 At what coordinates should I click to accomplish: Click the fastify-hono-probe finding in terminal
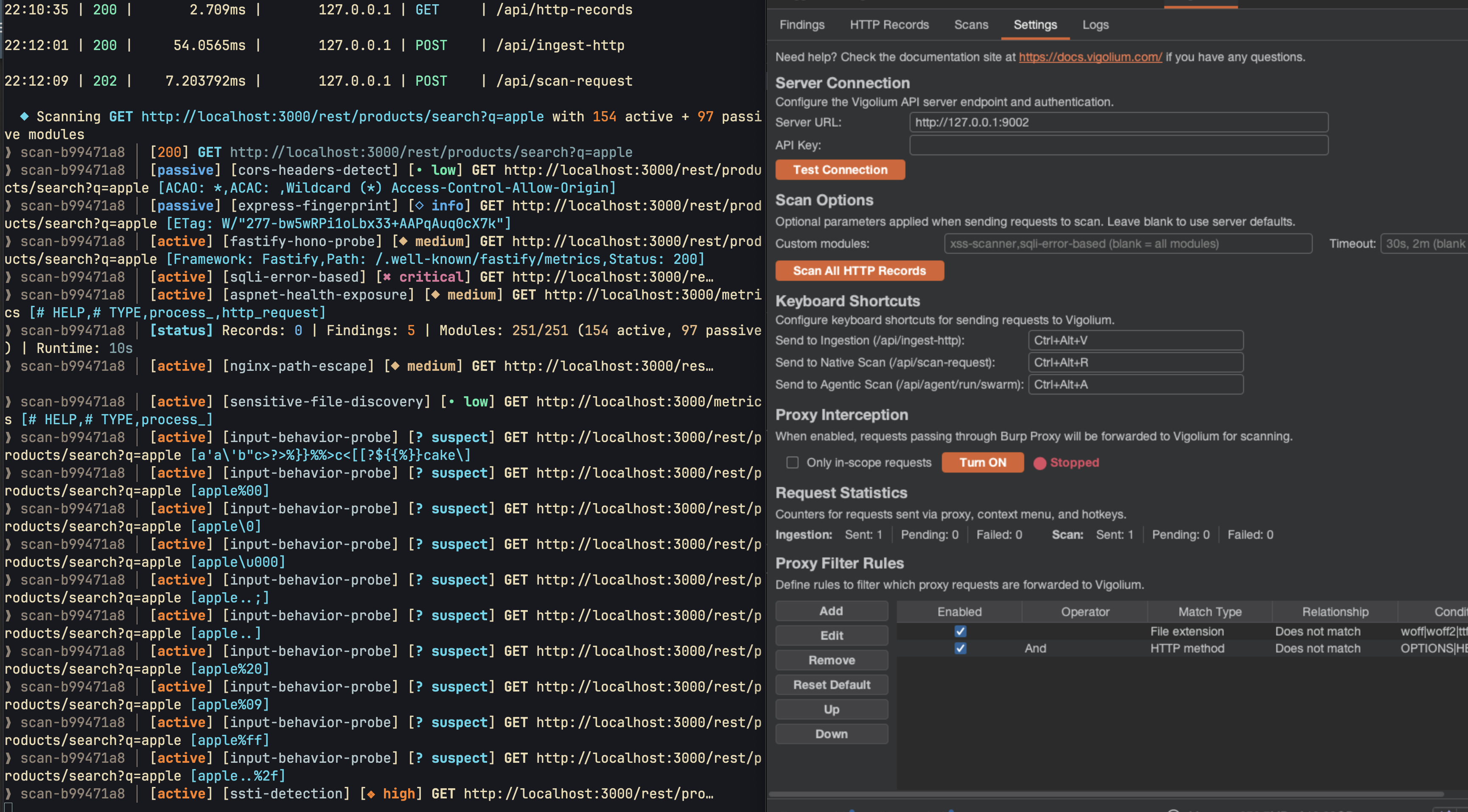pyautogui.click(x=383, y=250)
